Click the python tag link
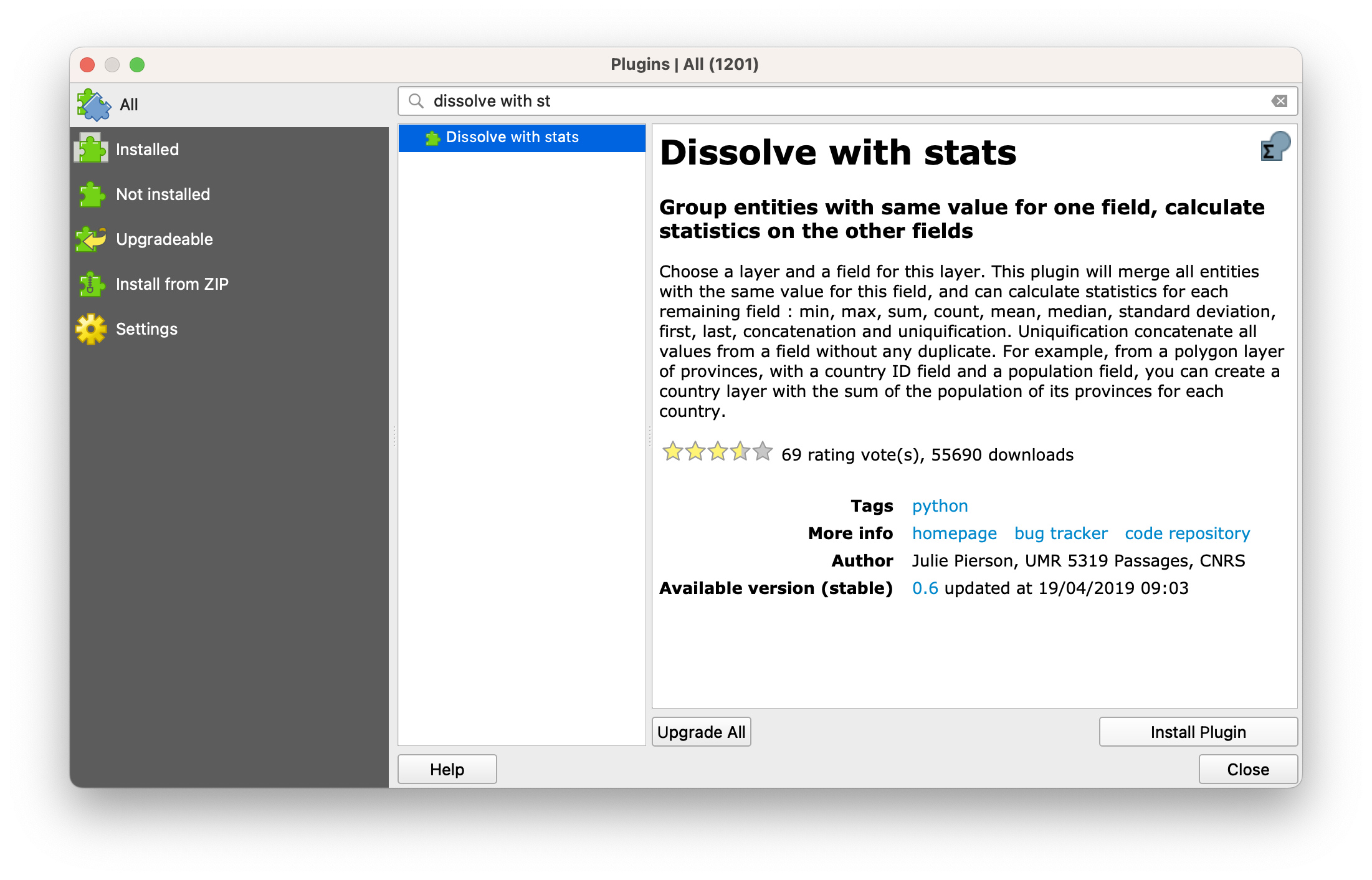The width and height of the screenshot is (1372, 880). [940, 506]
